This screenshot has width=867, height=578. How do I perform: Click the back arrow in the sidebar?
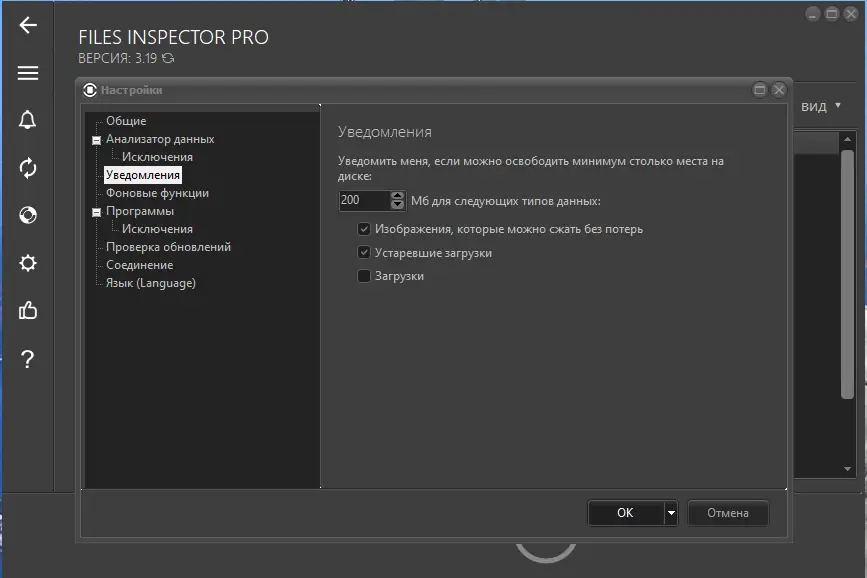[28, 25]
